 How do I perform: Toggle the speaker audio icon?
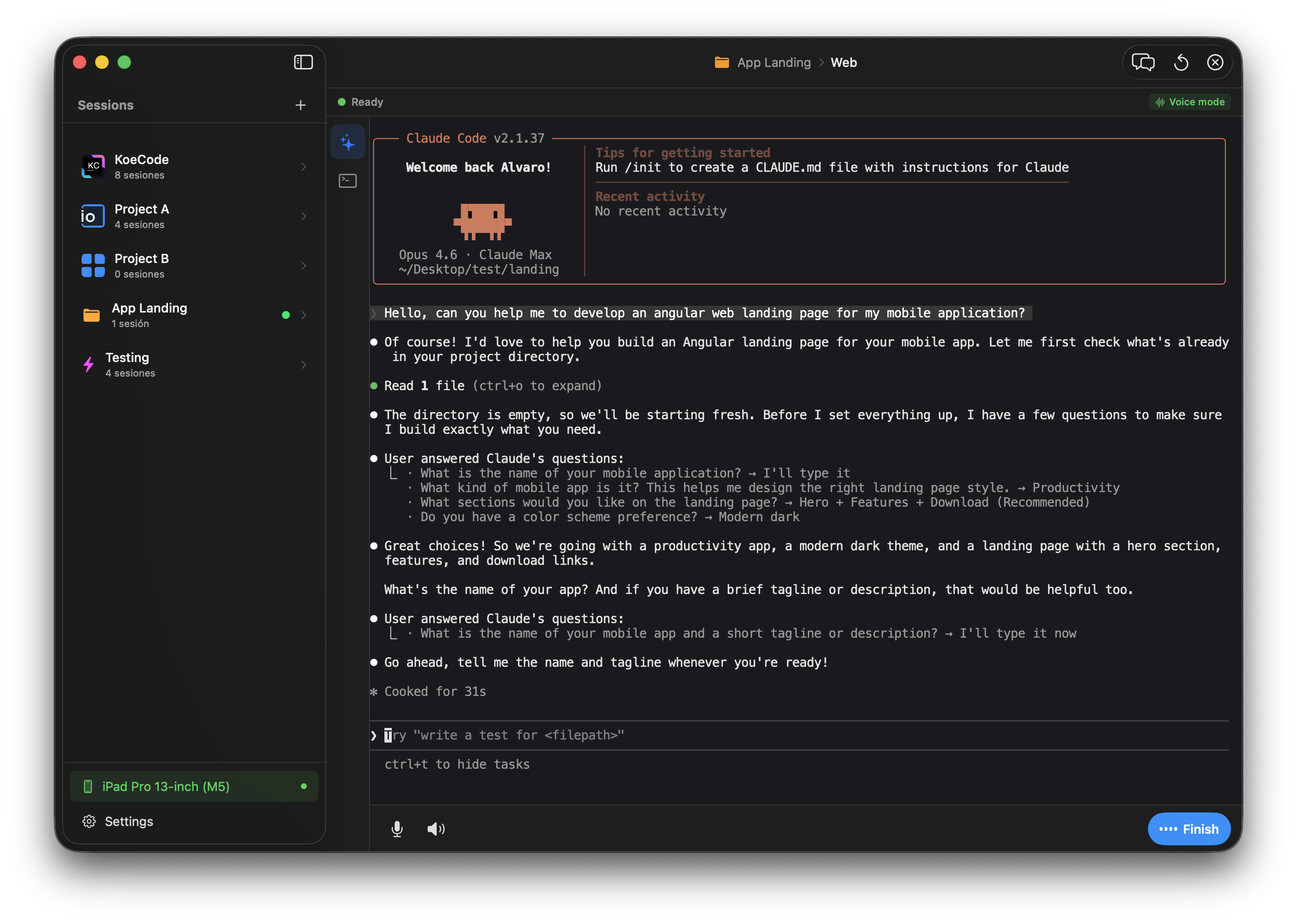click(x=436, y=829)
